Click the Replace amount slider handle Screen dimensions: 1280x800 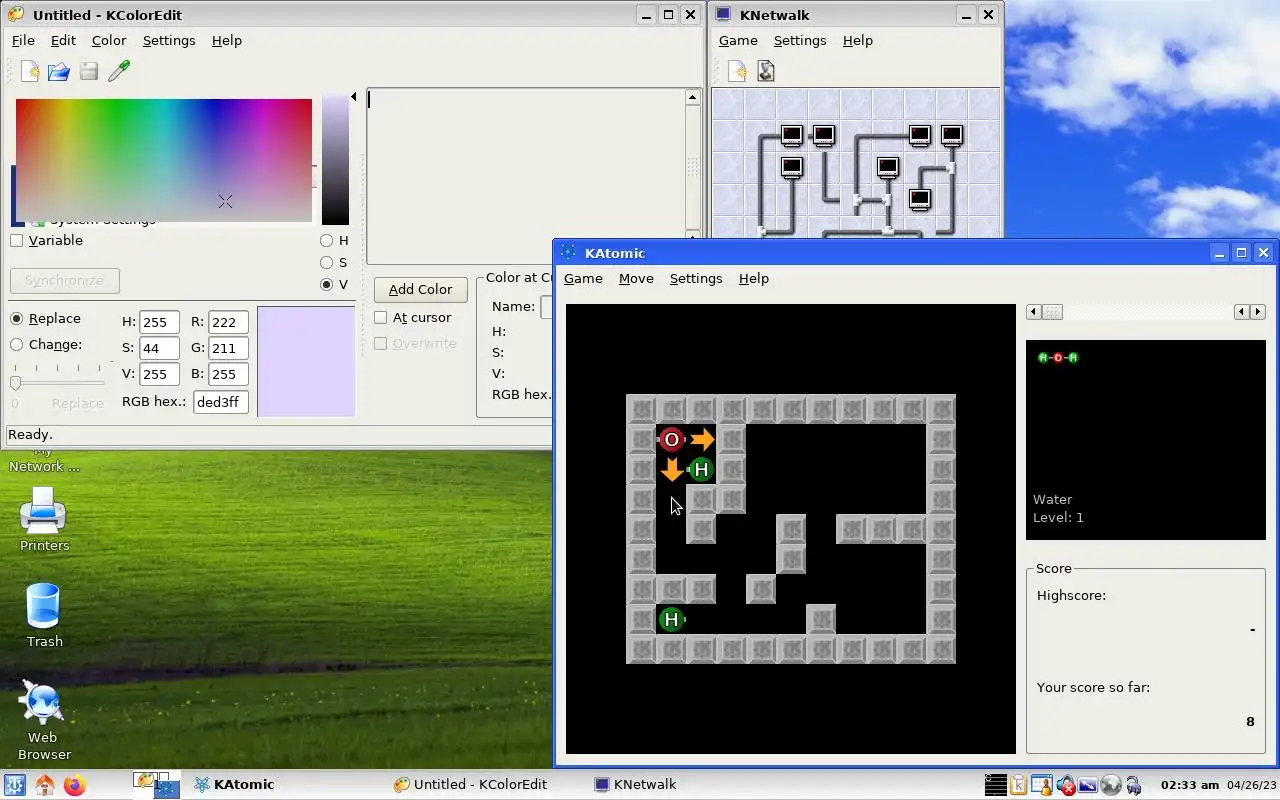[x=15, y=382]
